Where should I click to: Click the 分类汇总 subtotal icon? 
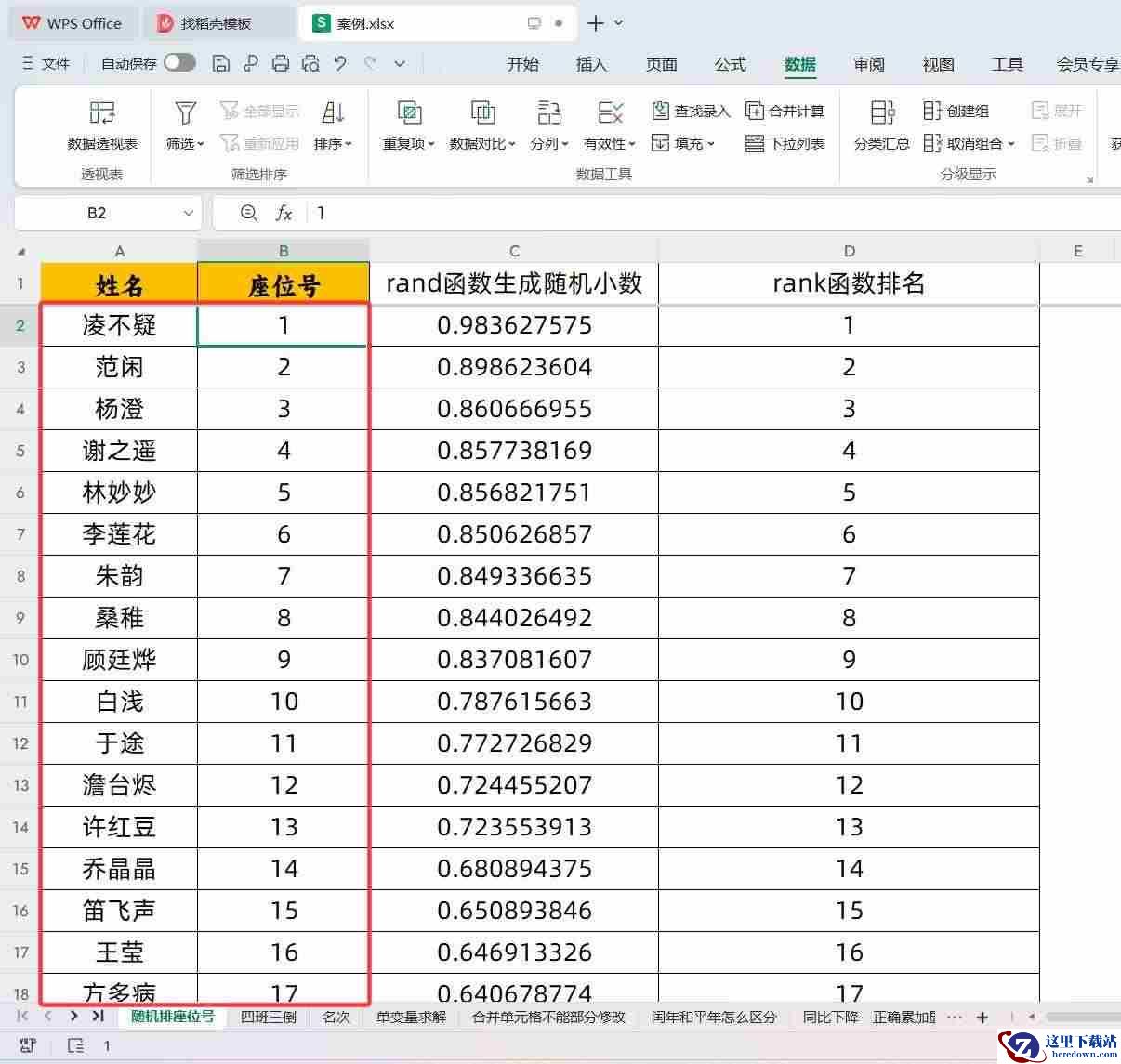coord(881,113)
